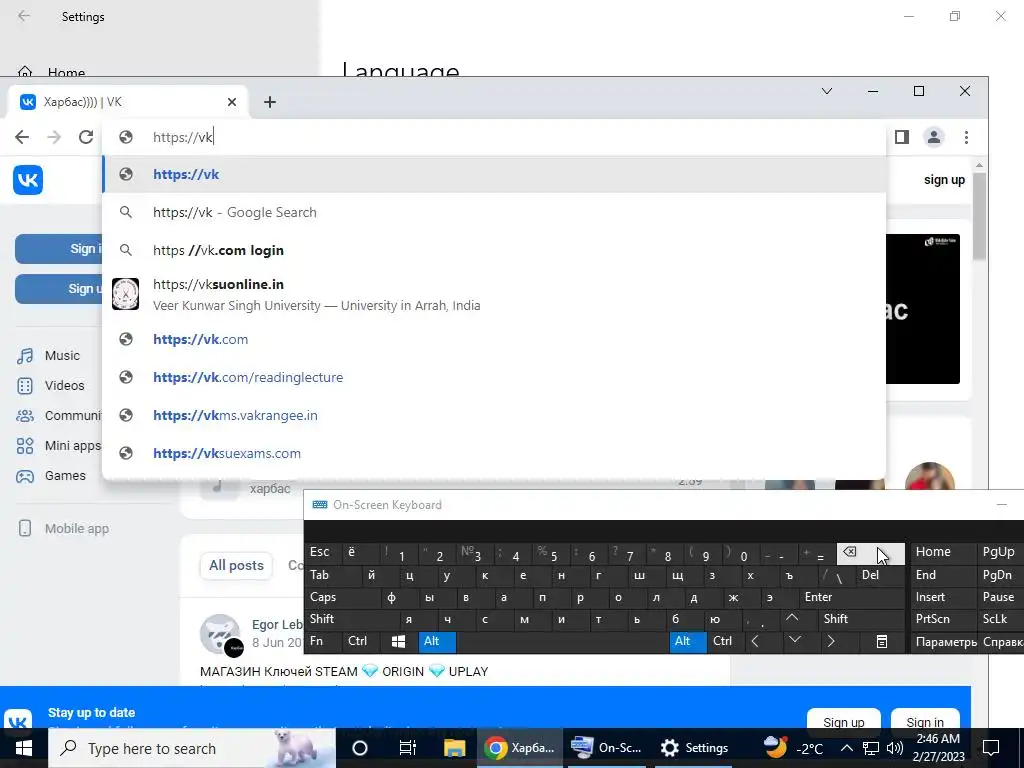Open a new Chrome tab
This screenshot has width=1024, height=768.
(270, 102)
